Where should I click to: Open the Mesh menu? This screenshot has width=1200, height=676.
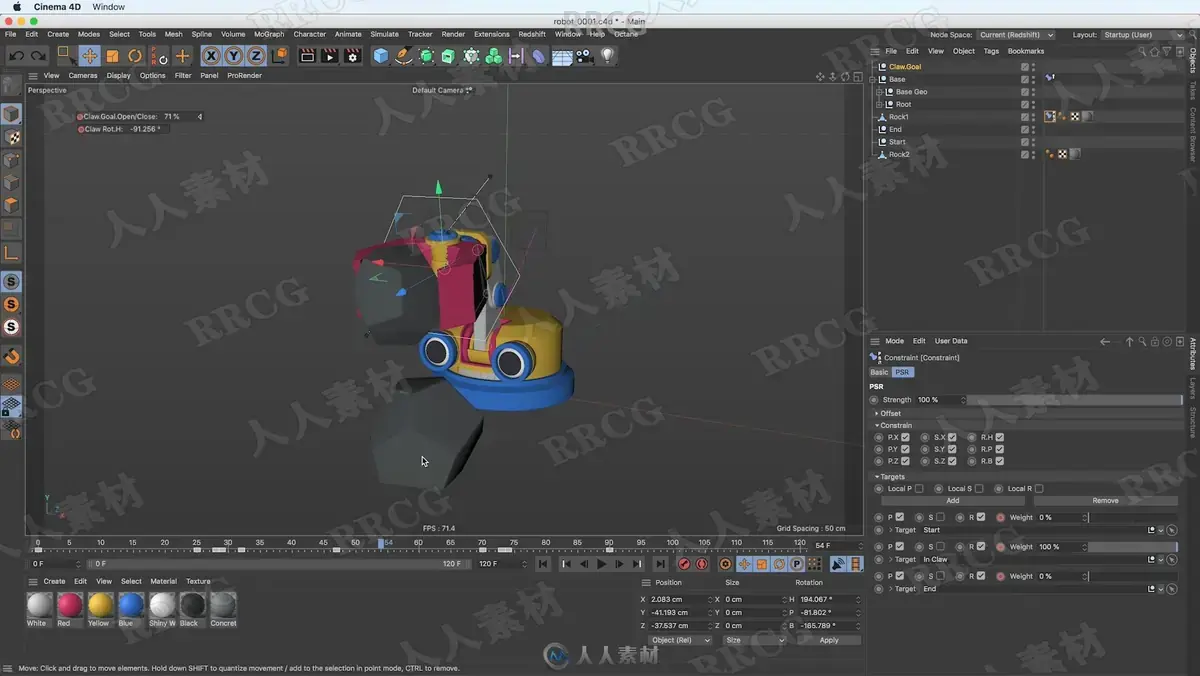(x=174, y=34)
